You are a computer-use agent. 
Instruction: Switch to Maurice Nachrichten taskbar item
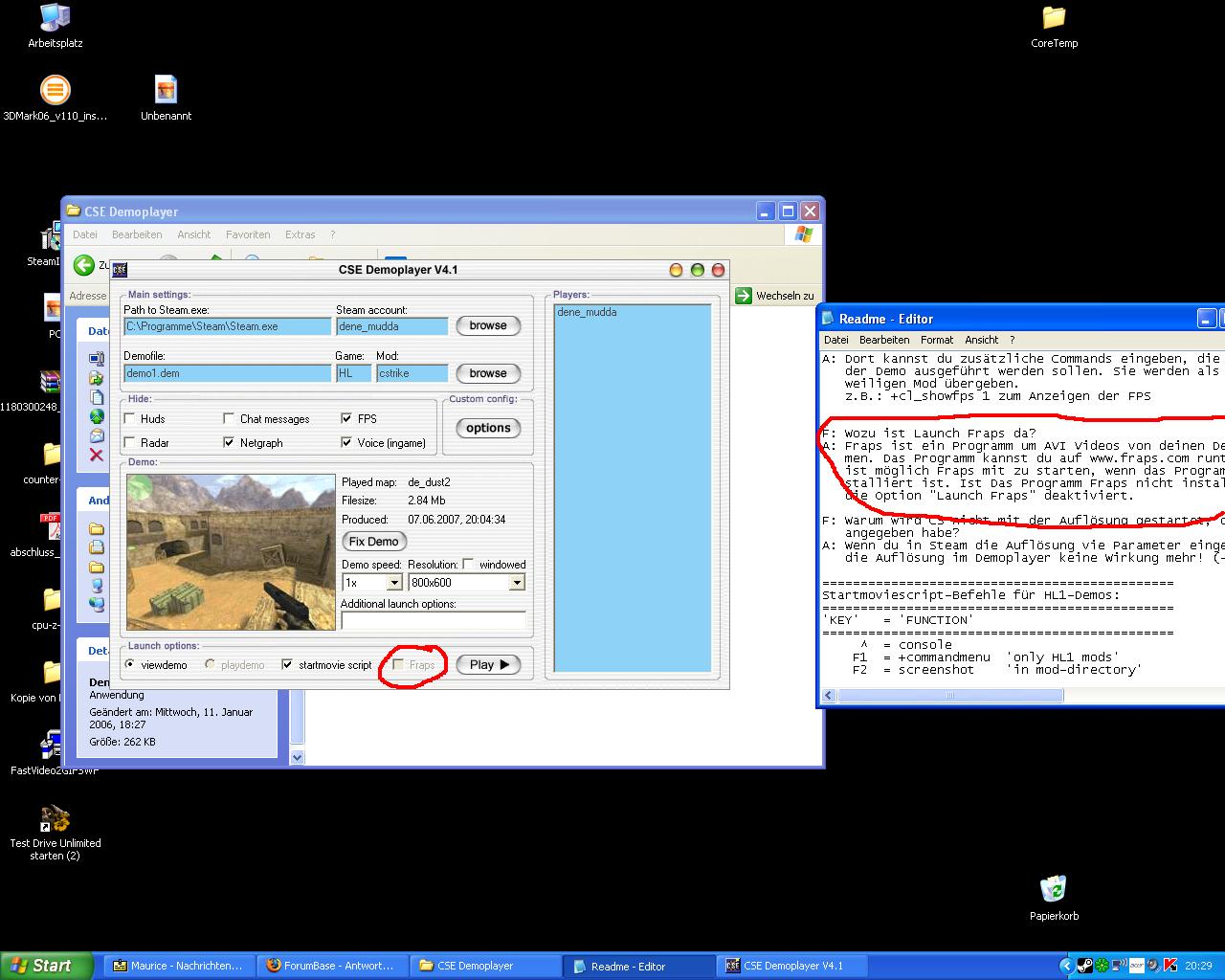click(178, 966)
